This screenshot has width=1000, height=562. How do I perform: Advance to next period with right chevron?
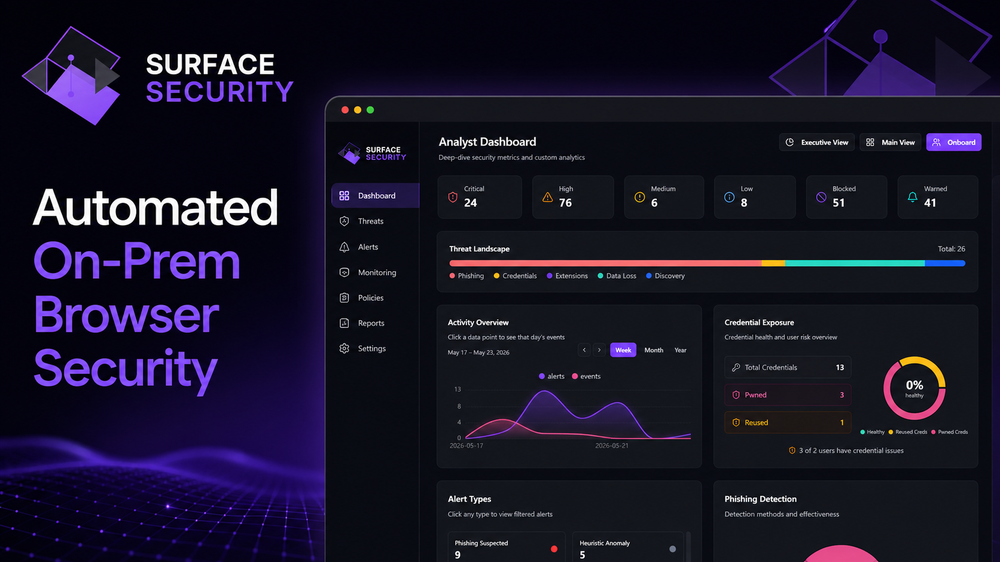coord(599,350)
